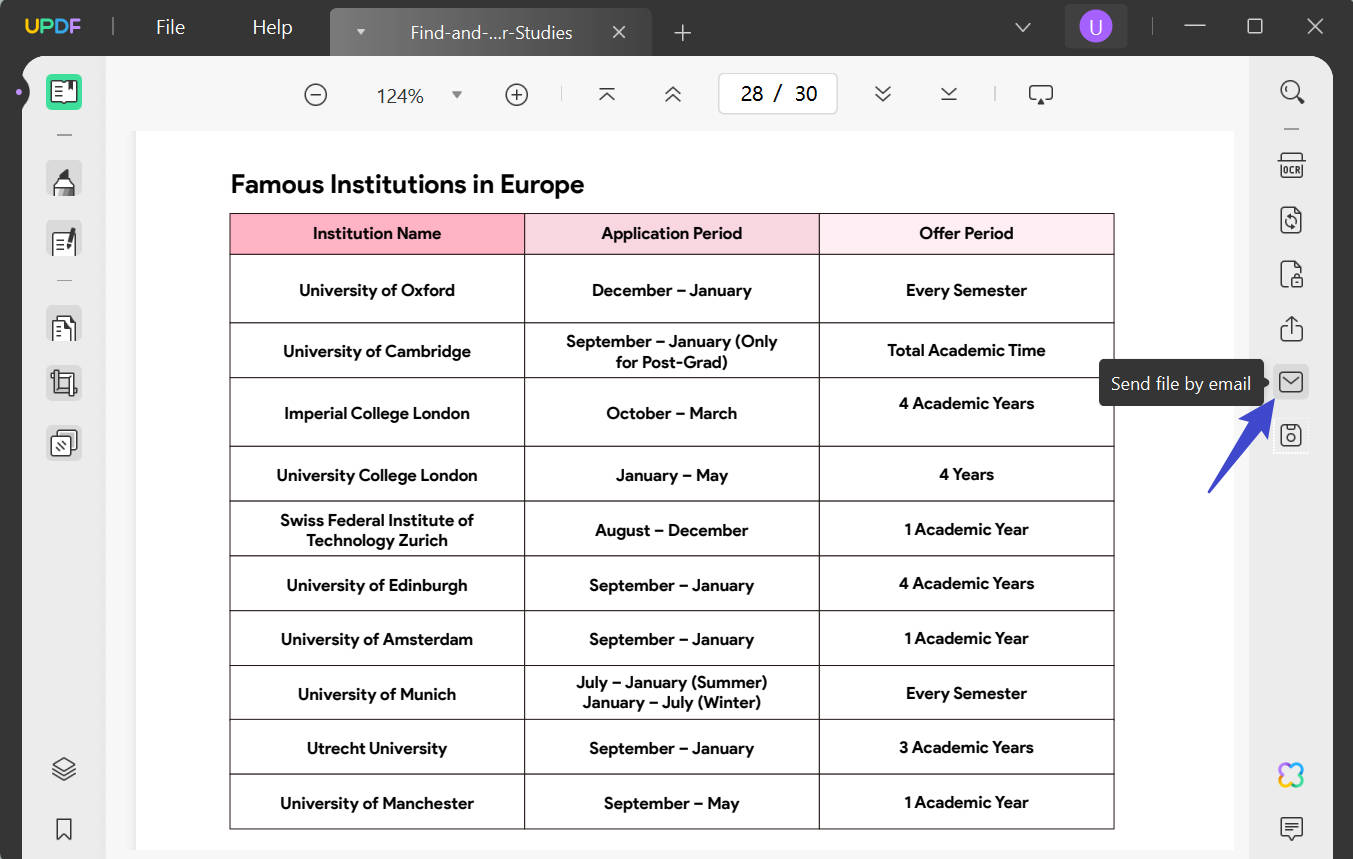
Task: Select the Crop Pages tool
Action: coord(64,383)
